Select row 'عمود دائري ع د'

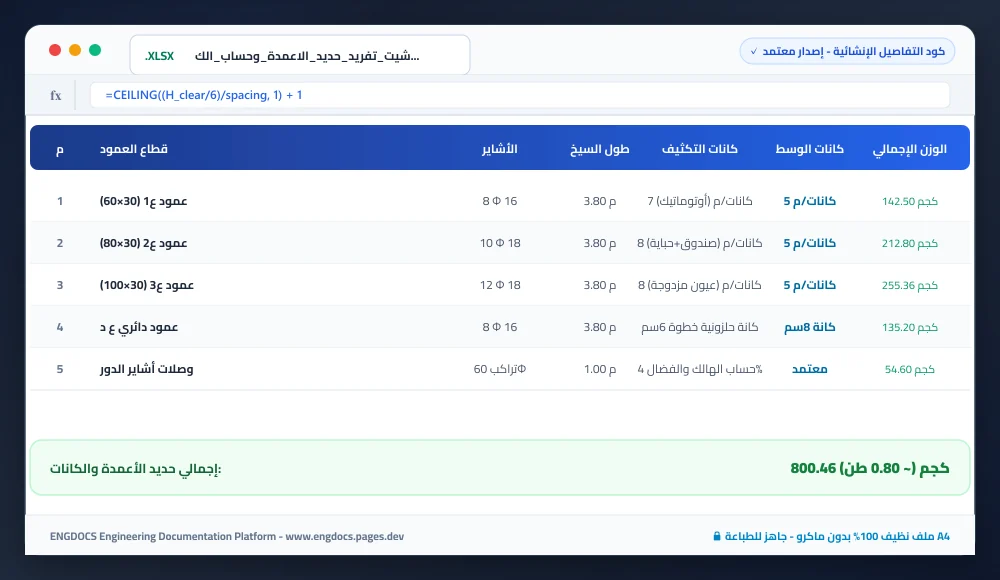[500, 327]
